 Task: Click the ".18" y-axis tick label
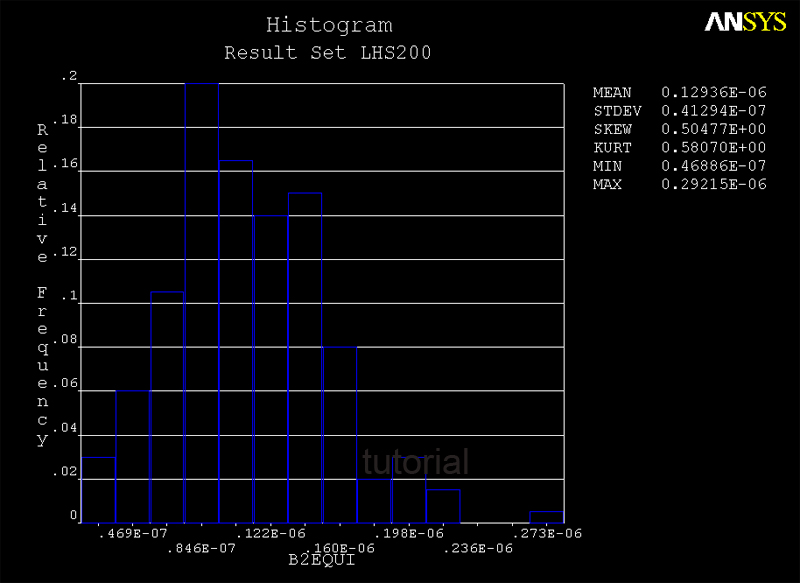click(65, 120)
